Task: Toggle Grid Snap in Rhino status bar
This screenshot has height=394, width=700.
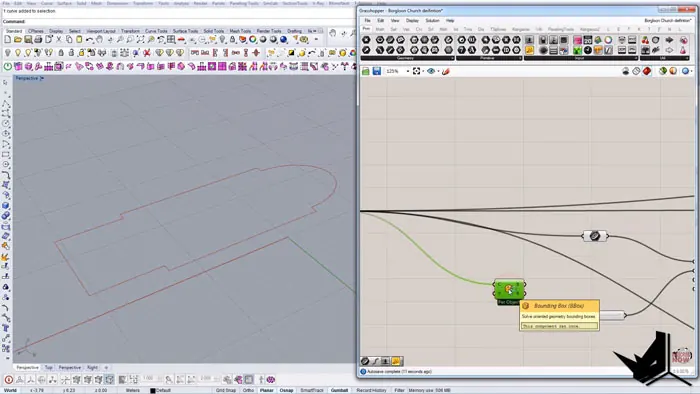Action: [x=226, y=390]
